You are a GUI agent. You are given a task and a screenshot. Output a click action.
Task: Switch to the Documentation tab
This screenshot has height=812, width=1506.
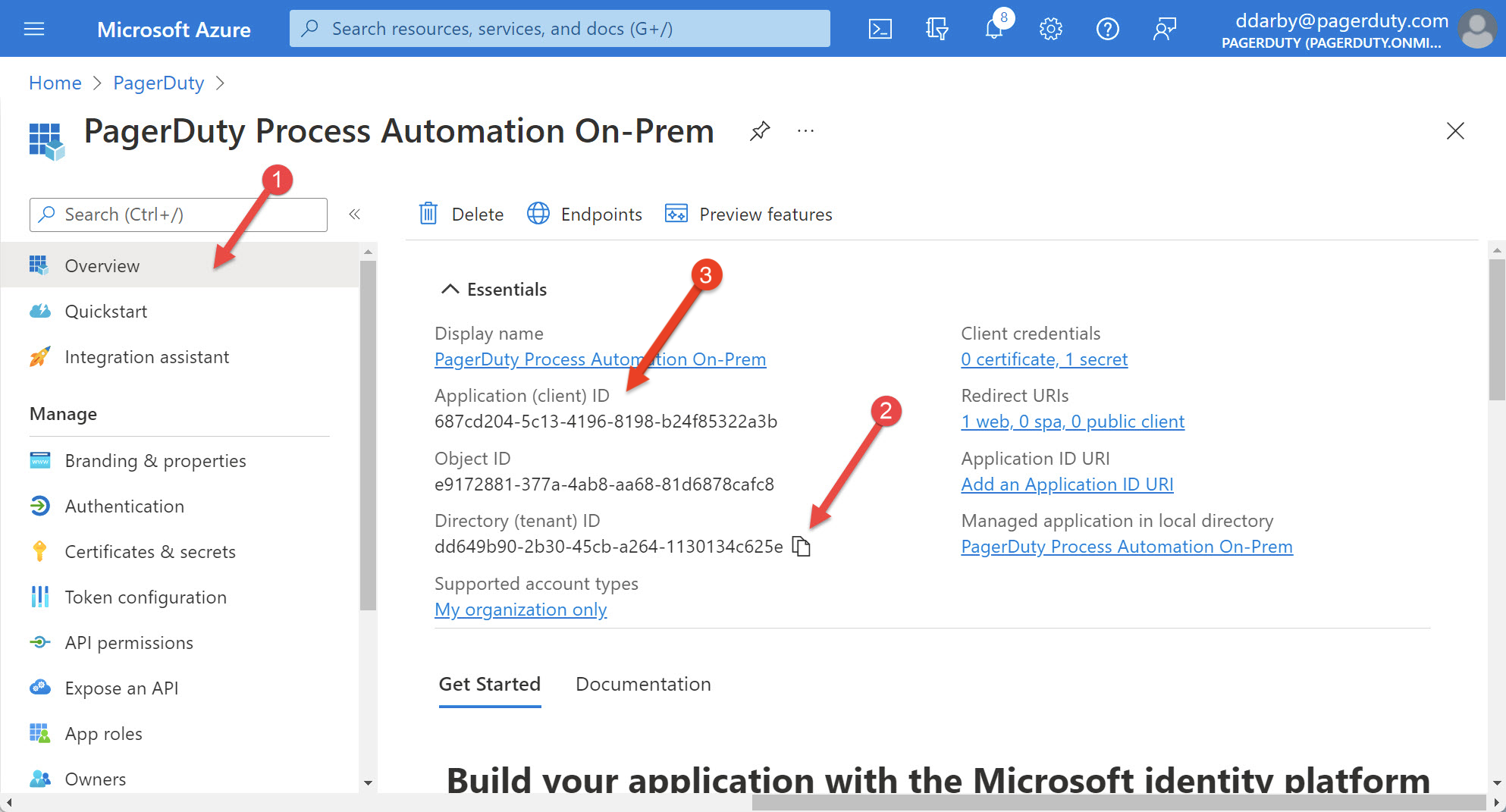[643, 685]
